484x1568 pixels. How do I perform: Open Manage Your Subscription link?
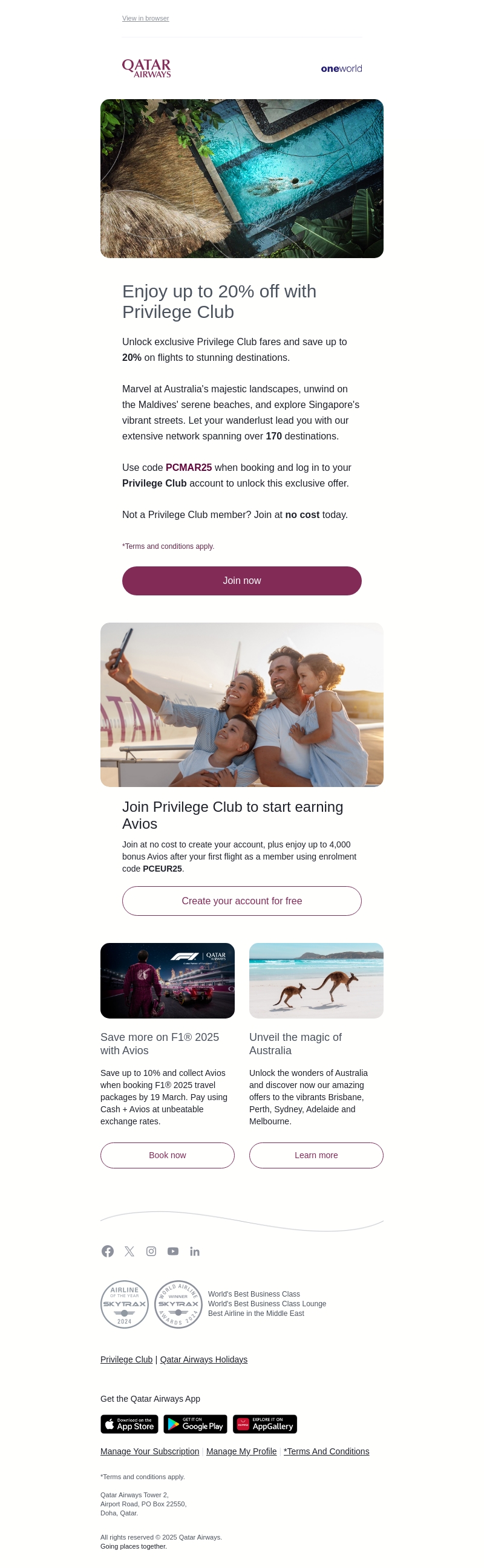(x=150, y=1451)
